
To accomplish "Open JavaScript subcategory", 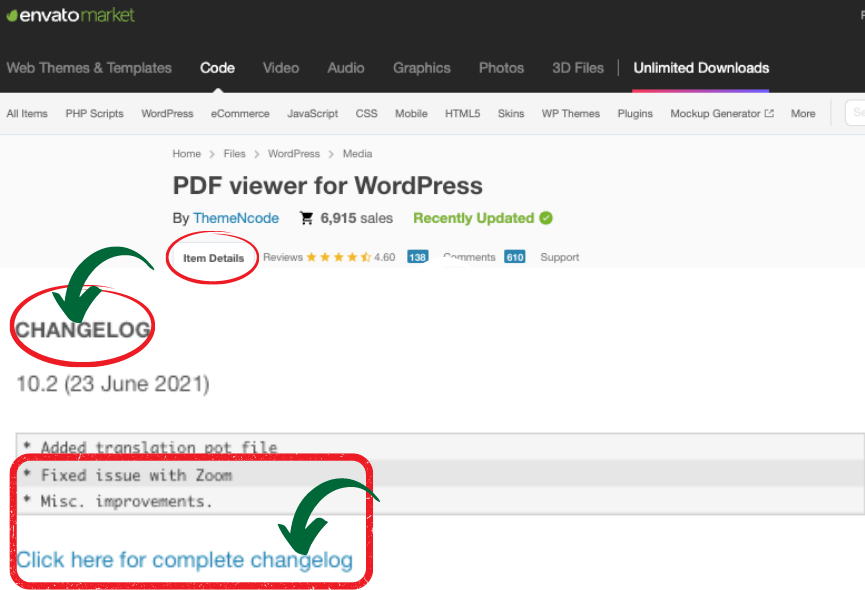I will point(312,114).
